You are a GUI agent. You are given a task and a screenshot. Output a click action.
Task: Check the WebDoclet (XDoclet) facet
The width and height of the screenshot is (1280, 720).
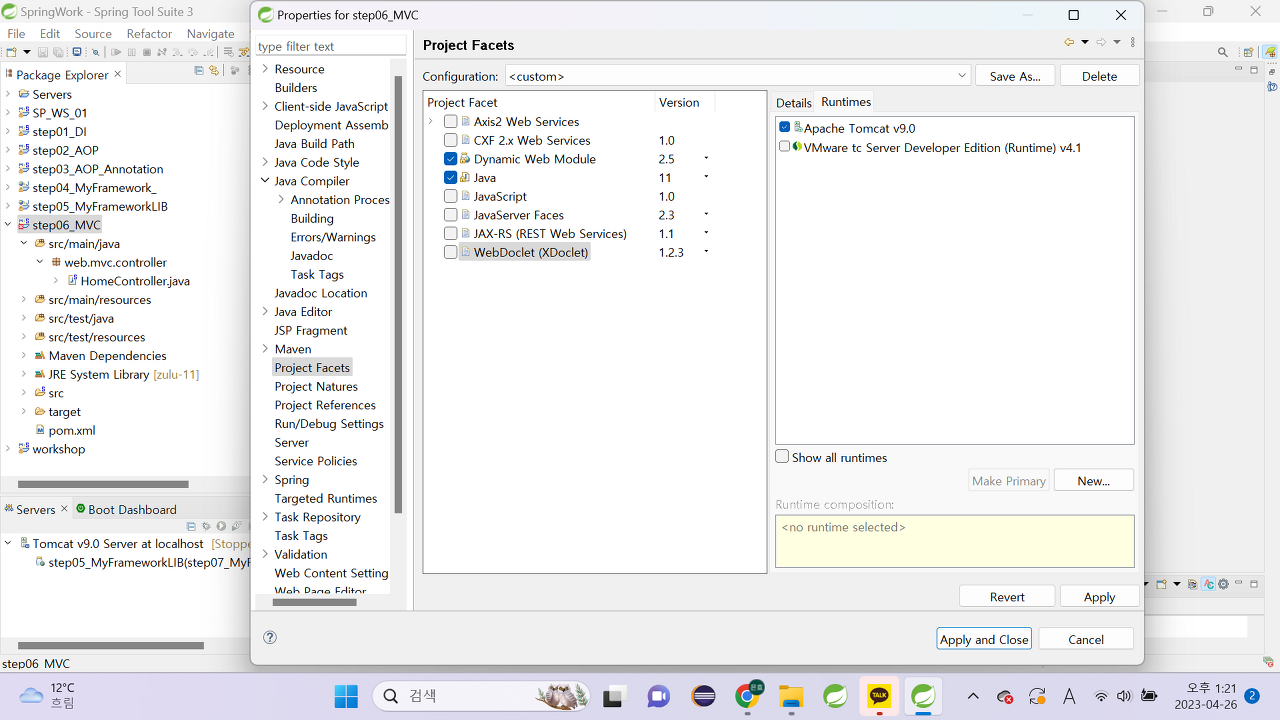pos(451,252)
